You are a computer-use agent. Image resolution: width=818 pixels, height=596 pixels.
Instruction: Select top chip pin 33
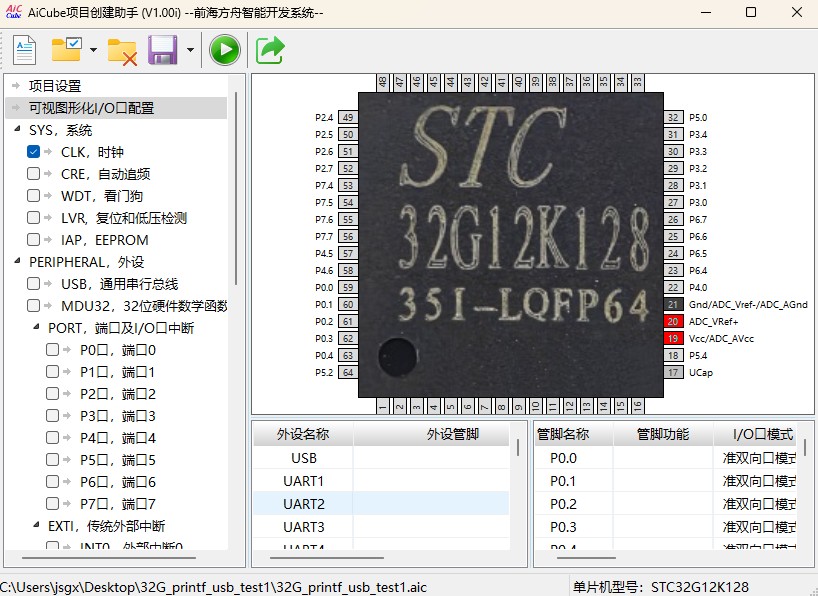637,82
